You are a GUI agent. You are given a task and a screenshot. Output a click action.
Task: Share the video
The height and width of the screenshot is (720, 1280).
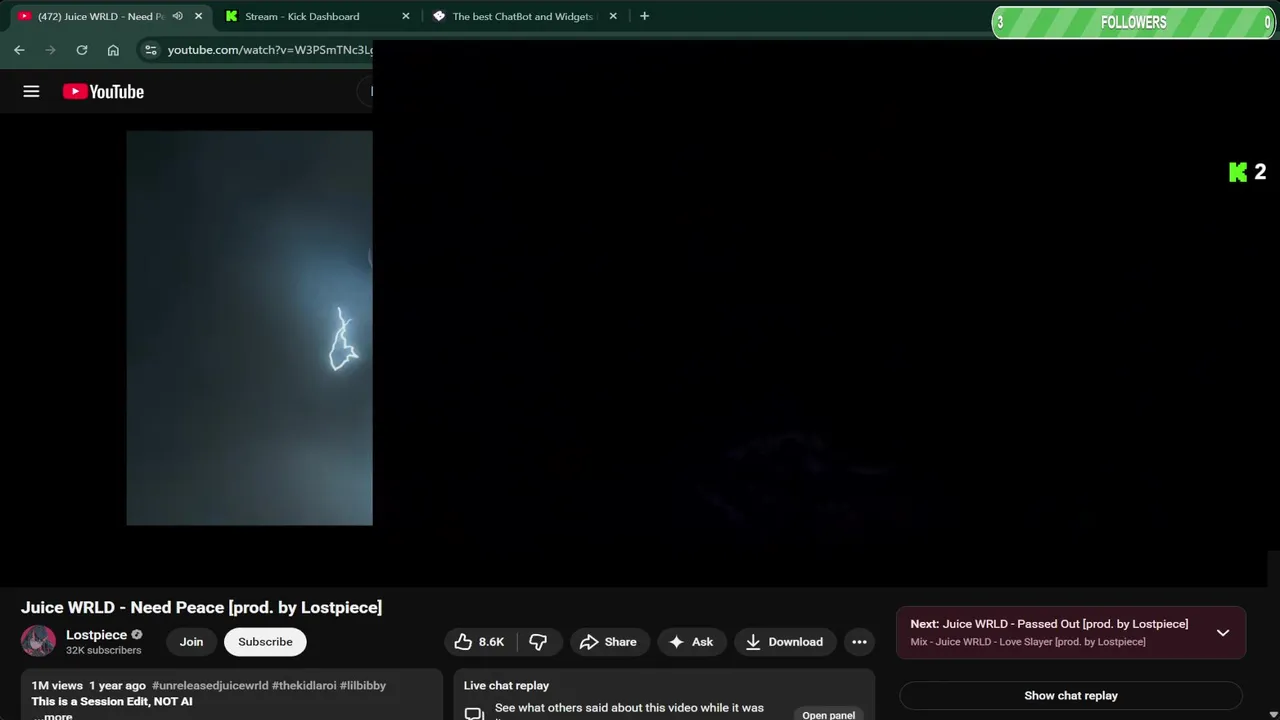point(608,642)
